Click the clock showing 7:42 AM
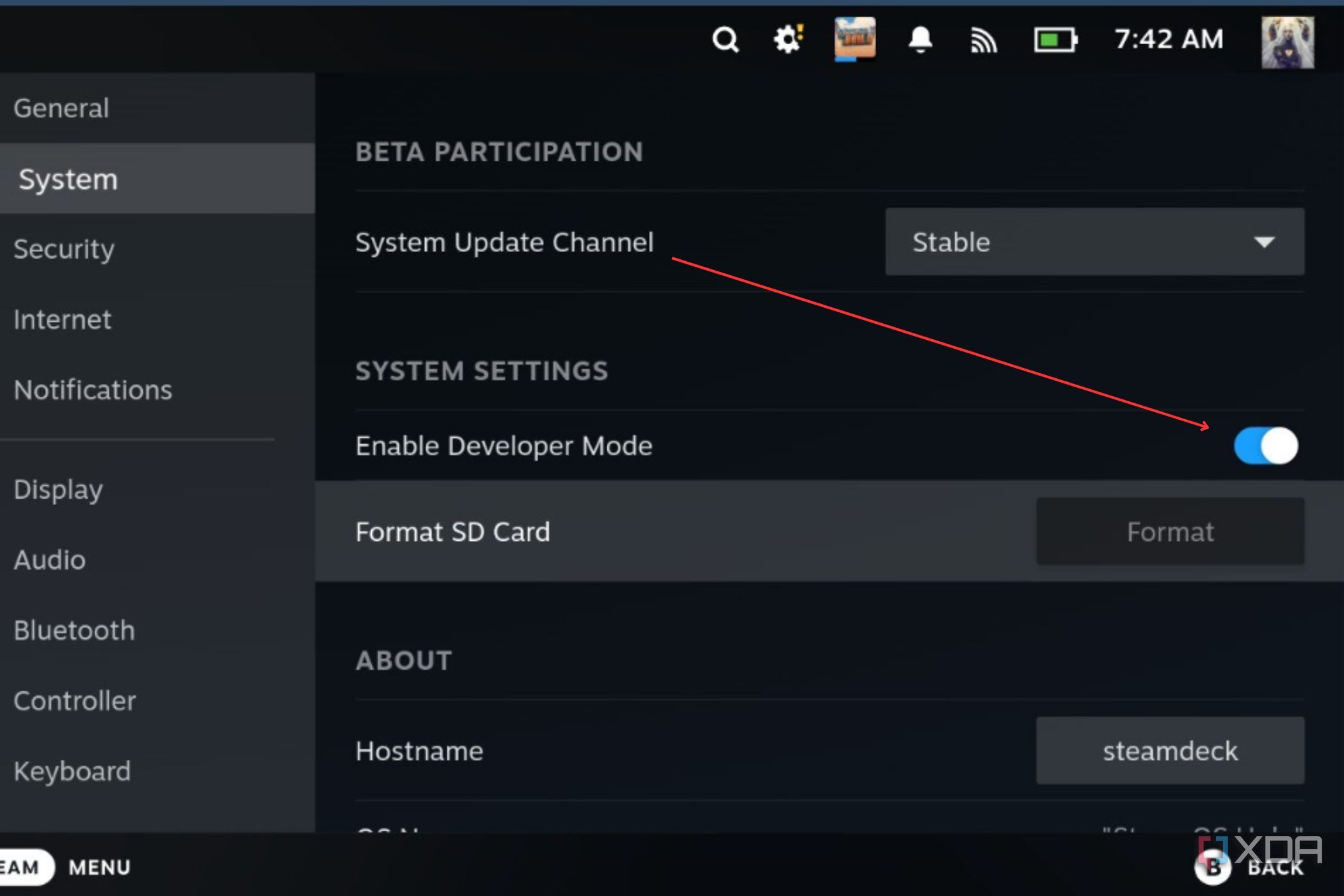Screen dimensions: 1344x896 1169,40
